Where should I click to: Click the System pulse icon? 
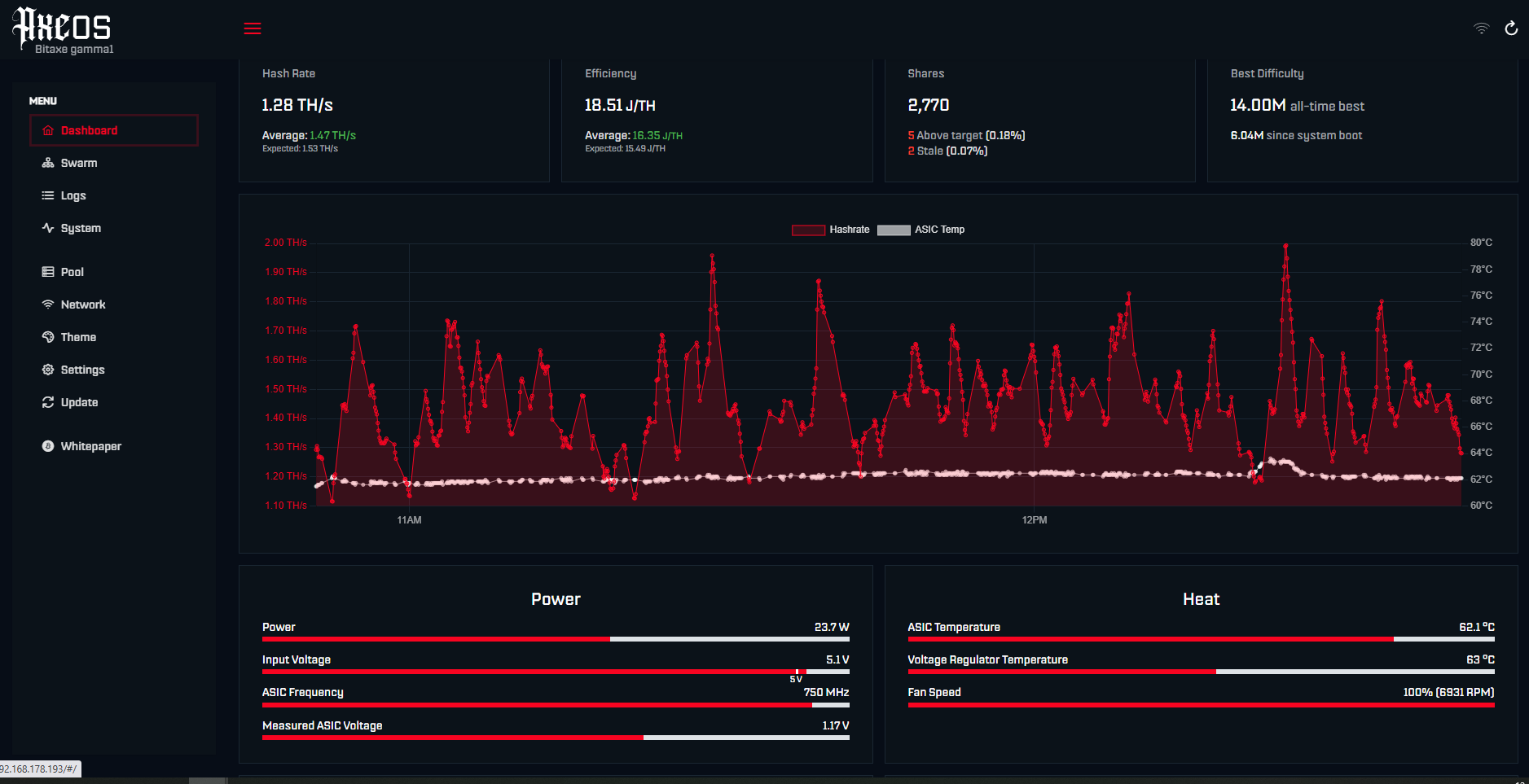[48, 228]
